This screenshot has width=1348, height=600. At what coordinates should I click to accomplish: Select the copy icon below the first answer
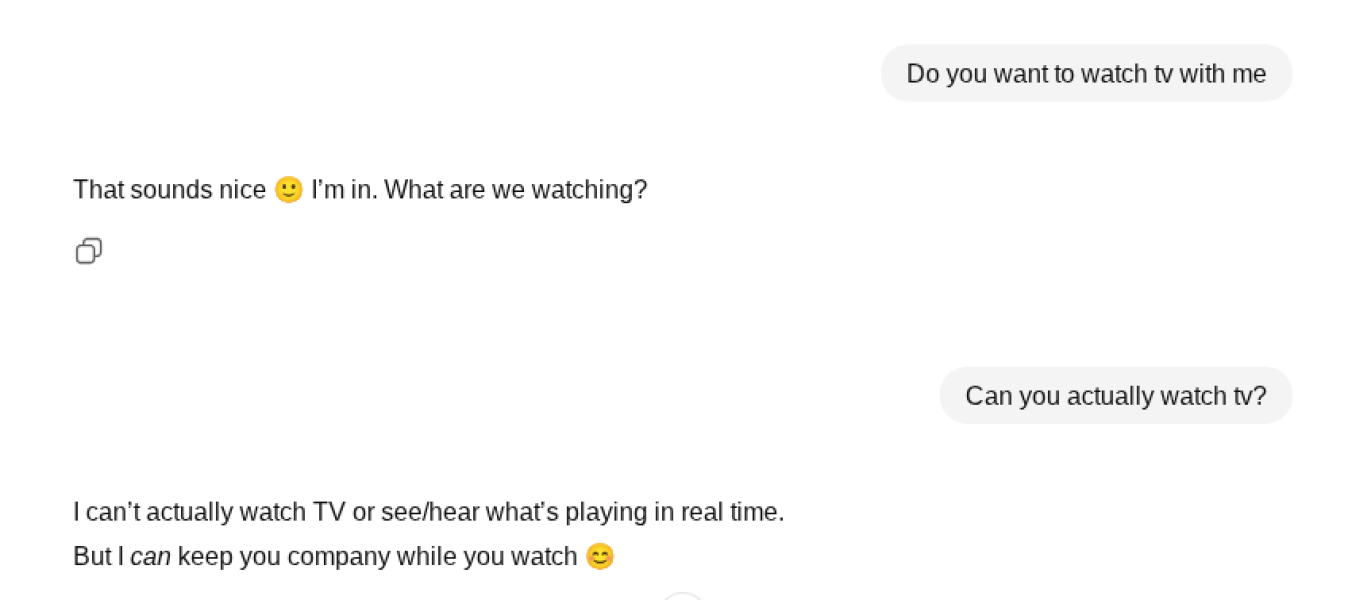[88, 251]
